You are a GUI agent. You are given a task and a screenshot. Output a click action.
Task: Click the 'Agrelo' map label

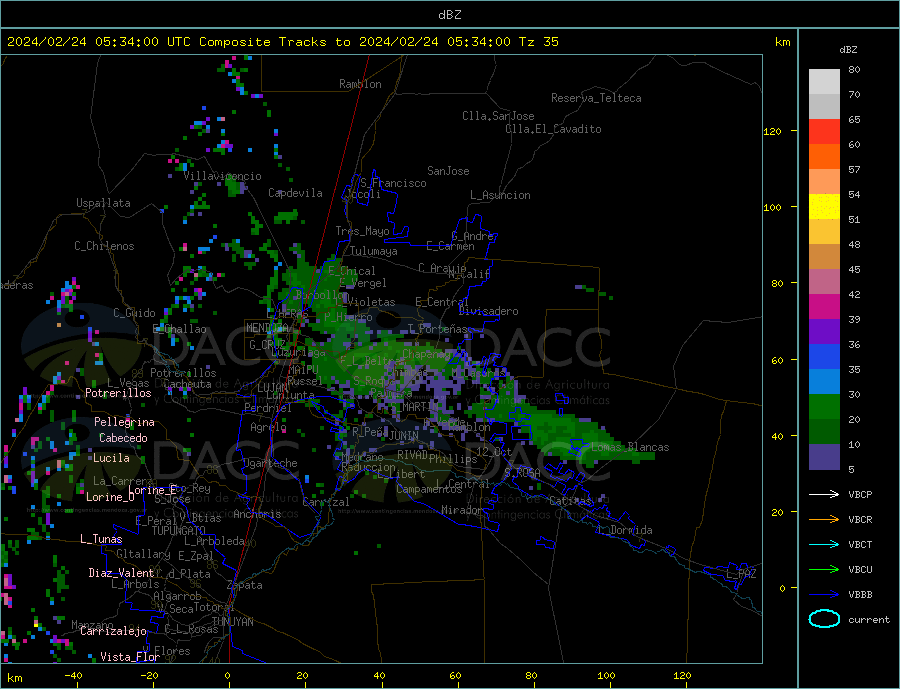point(268,428)
